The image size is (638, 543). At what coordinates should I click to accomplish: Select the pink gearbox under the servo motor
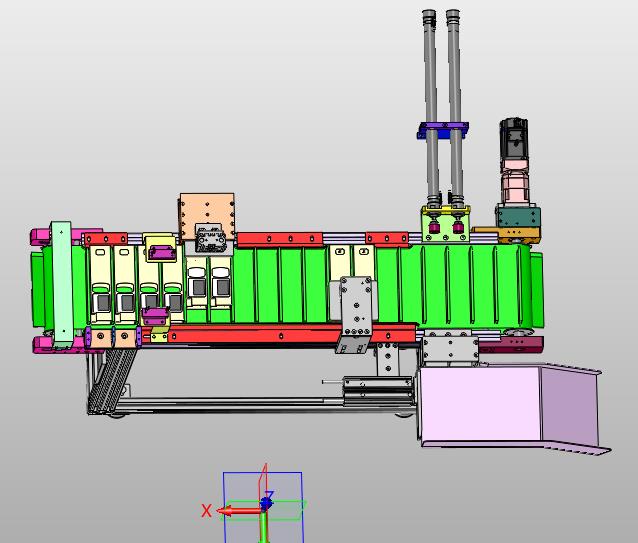(514, 182)
